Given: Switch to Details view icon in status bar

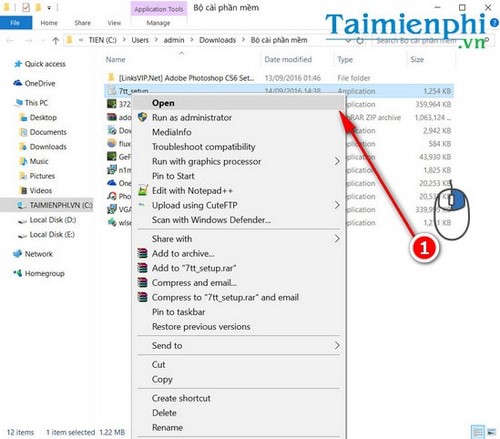Looking at the screenshot, I should point(478,432).
